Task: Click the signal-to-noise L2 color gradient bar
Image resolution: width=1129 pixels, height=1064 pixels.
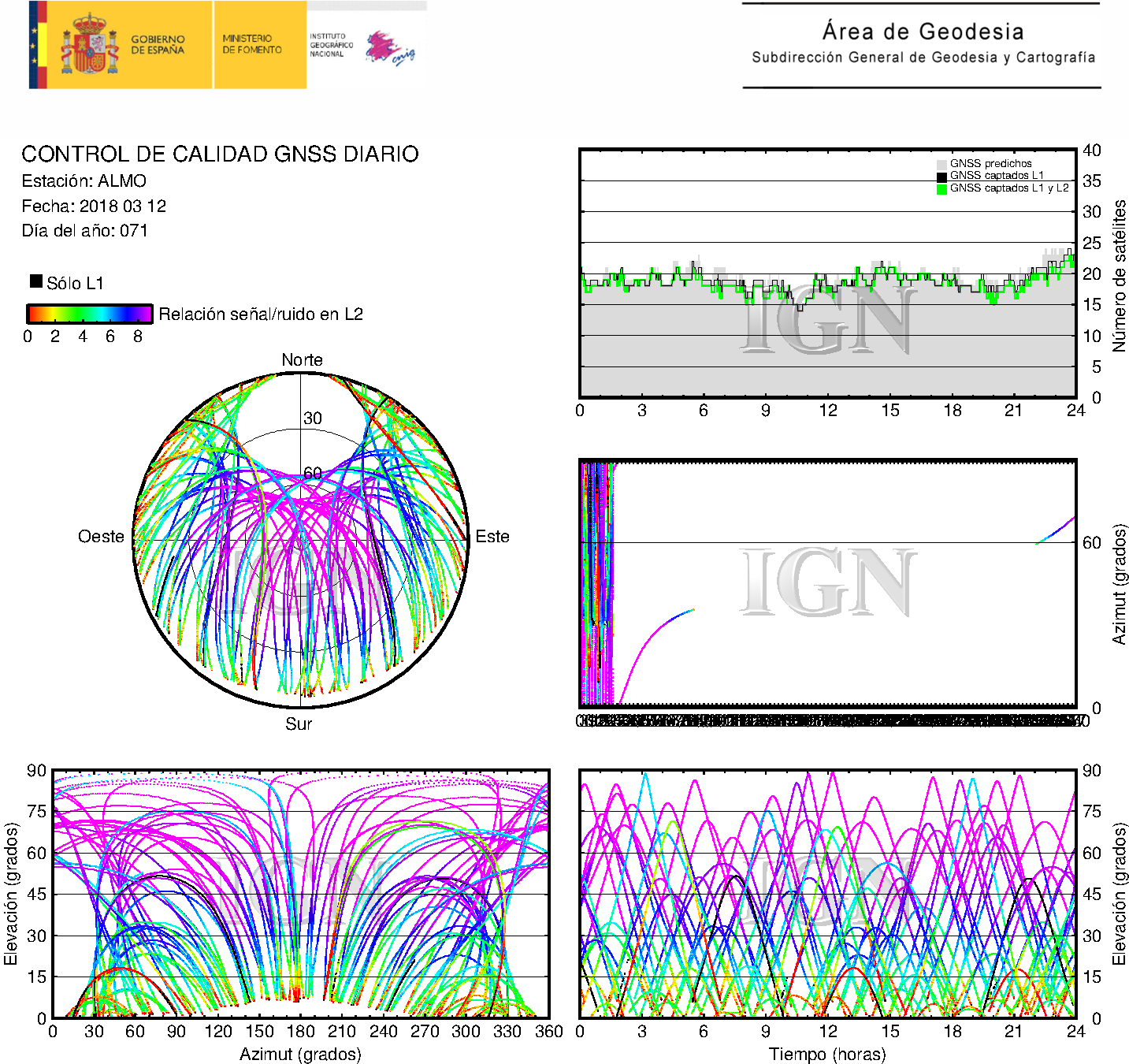Action: tap(89, 314)
